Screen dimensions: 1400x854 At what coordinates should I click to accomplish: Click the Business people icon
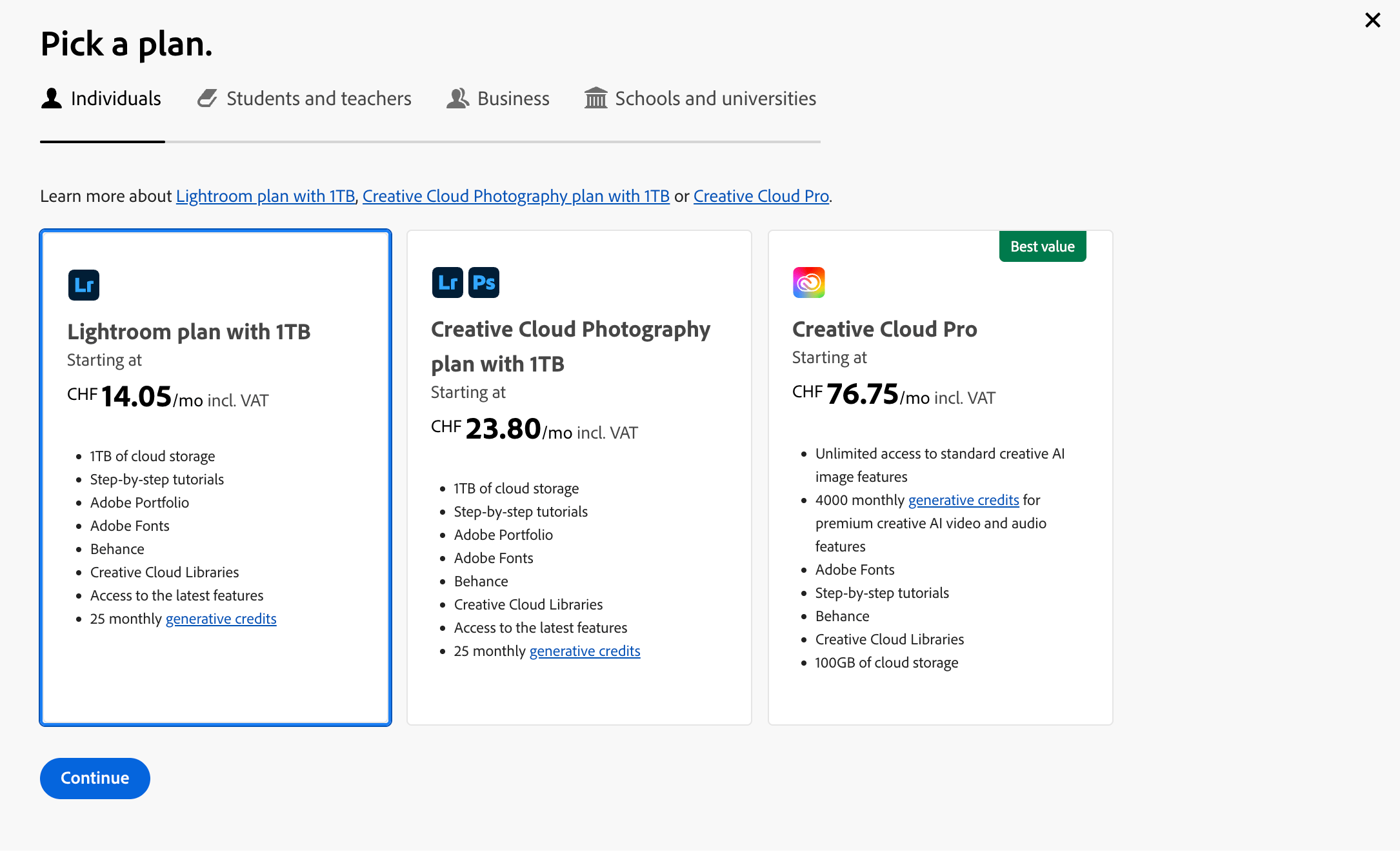pos(457,99)
